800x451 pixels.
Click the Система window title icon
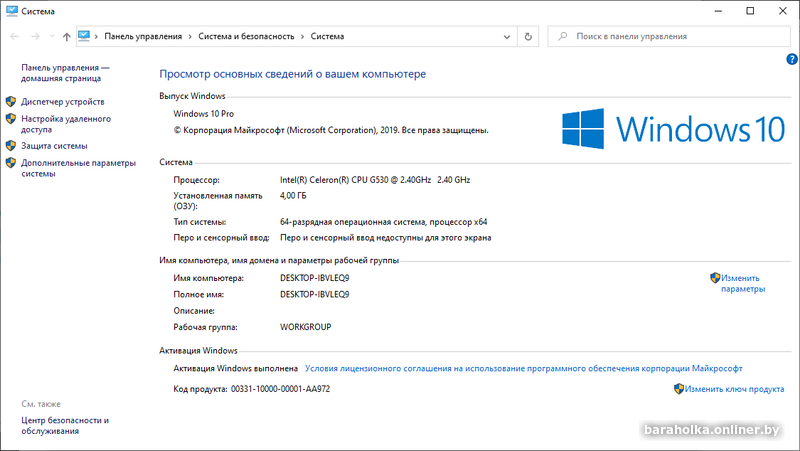12,11
